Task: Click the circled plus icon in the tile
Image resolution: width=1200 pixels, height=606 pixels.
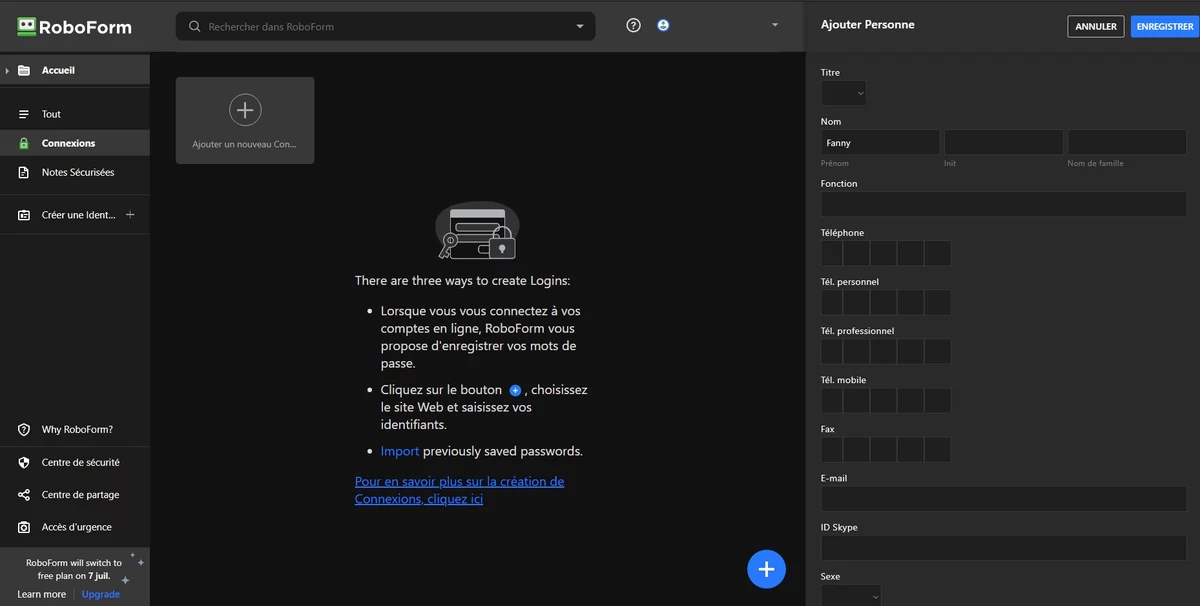Action: coord(245,109)
